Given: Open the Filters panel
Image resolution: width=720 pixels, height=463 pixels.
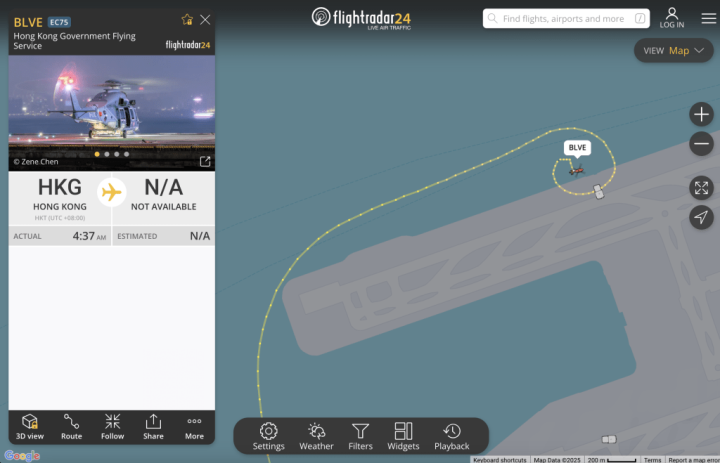Looking at the screenshot, I should [360, 436].
